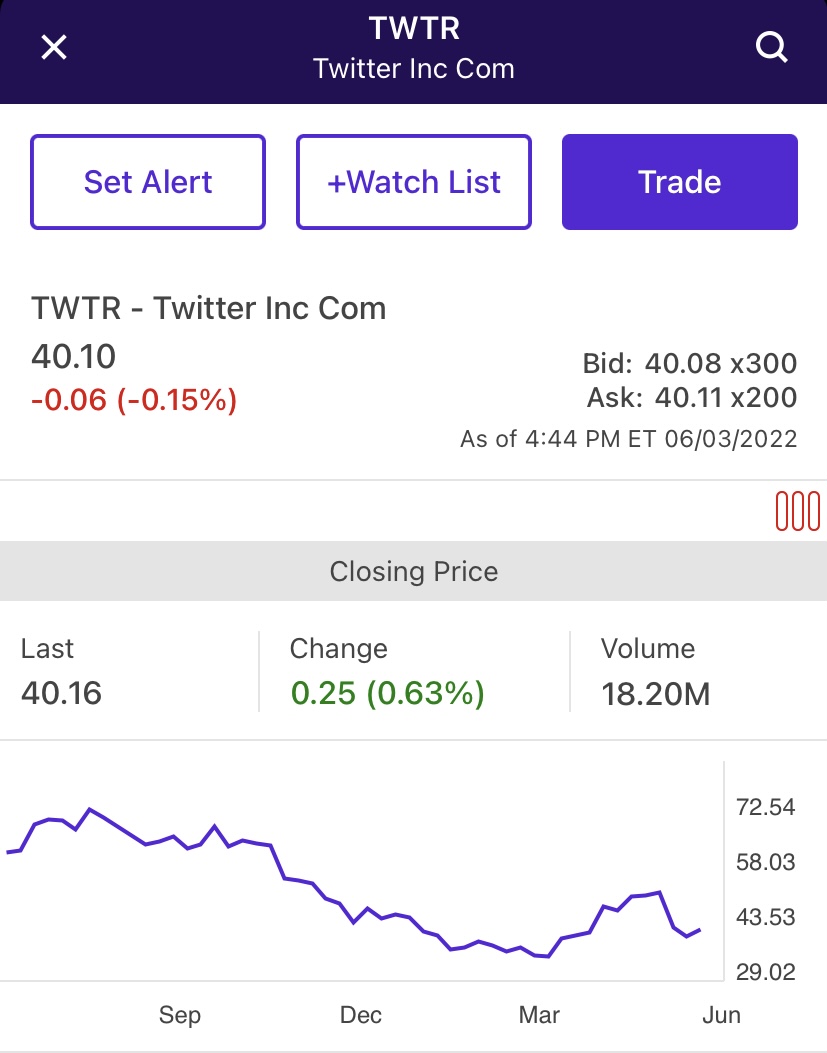
Task: Tap the TWTR Twitter Inc Com title header
Action: click(414, 48)
